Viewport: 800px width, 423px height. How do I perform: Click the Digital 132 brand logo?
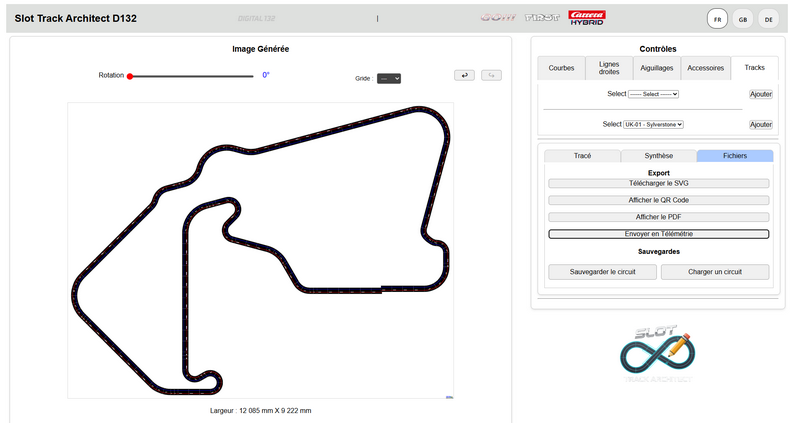tap(257, 18)
